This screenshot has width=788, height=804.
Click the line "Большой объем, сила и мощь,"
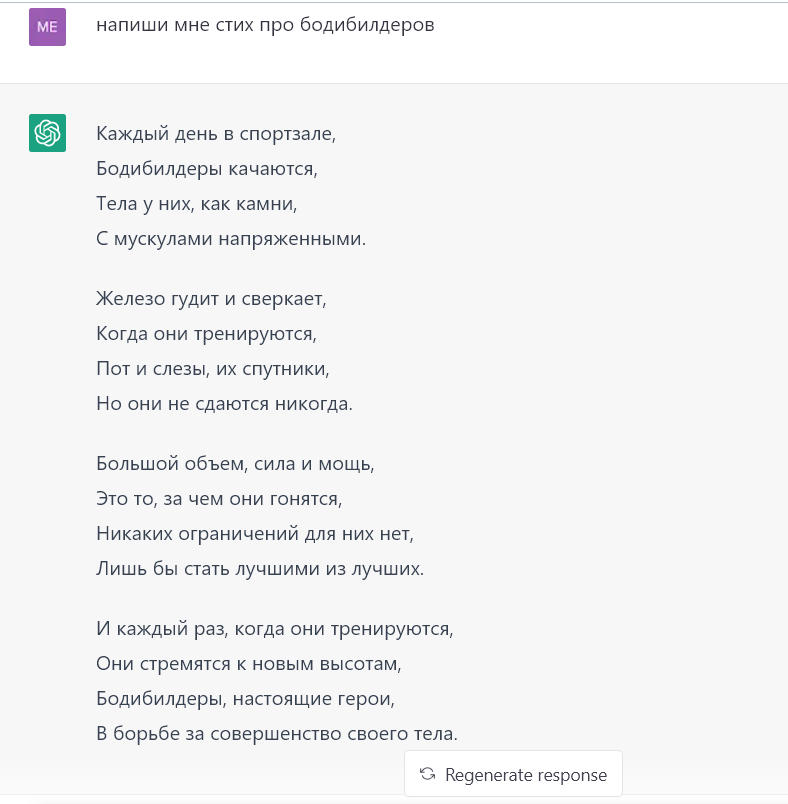[x=235, y=462]
